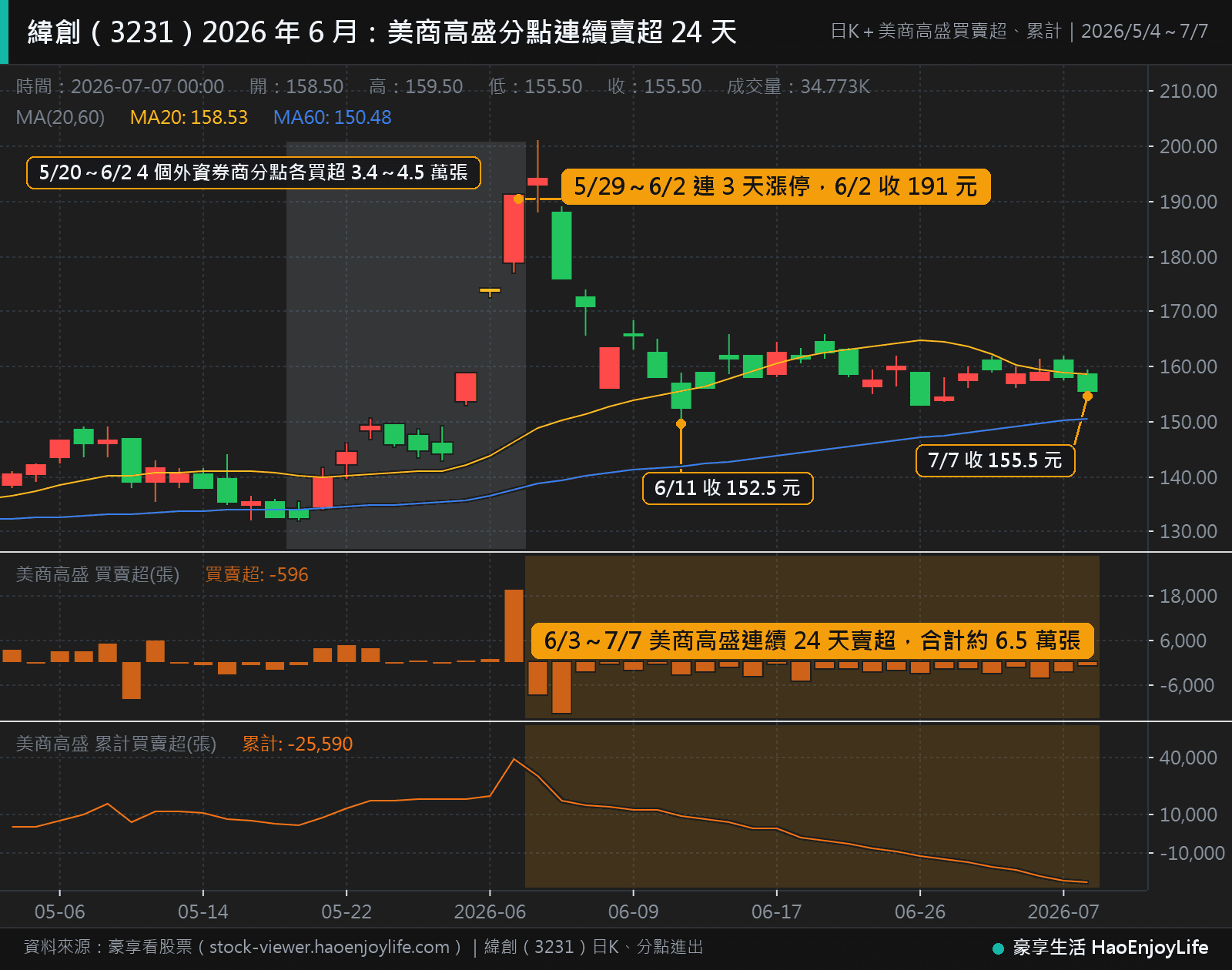
Task: Click the 05-06 date axis label
Action: (x=60, y=911)
